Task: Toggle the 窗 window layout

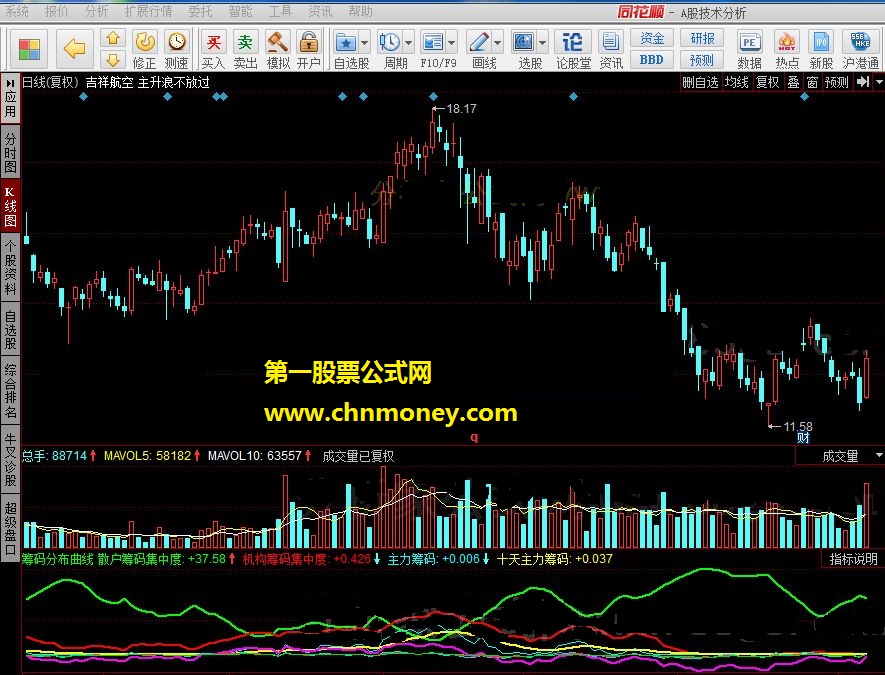Action: [812, 82]
